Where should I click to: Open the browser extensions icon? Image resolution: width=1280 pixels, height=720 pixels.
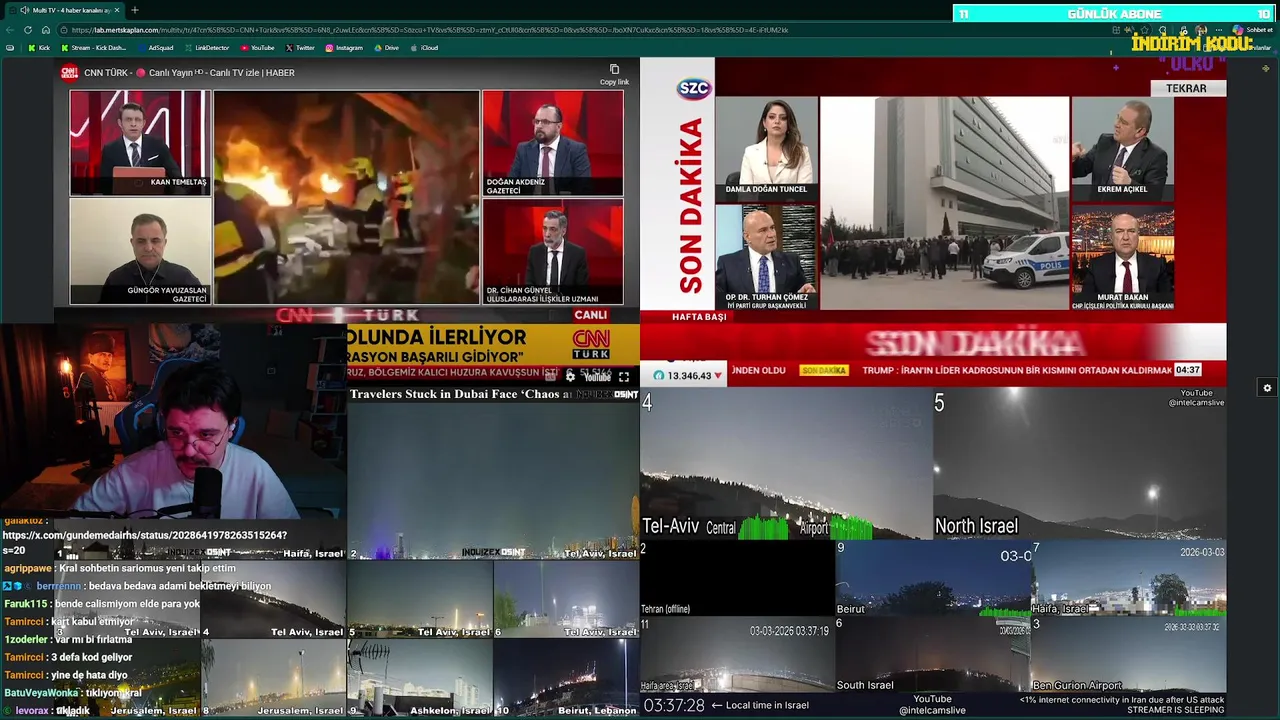1163,30
